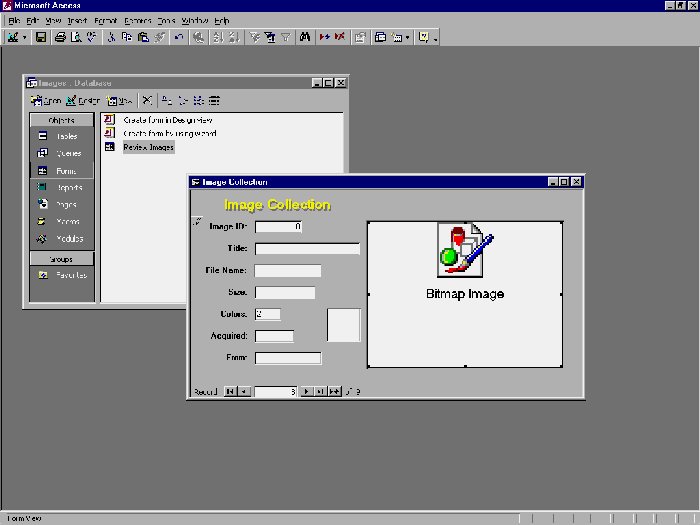Open the View dropdown arrow in toolbar
700x525 pixels.
pos(26,38)
